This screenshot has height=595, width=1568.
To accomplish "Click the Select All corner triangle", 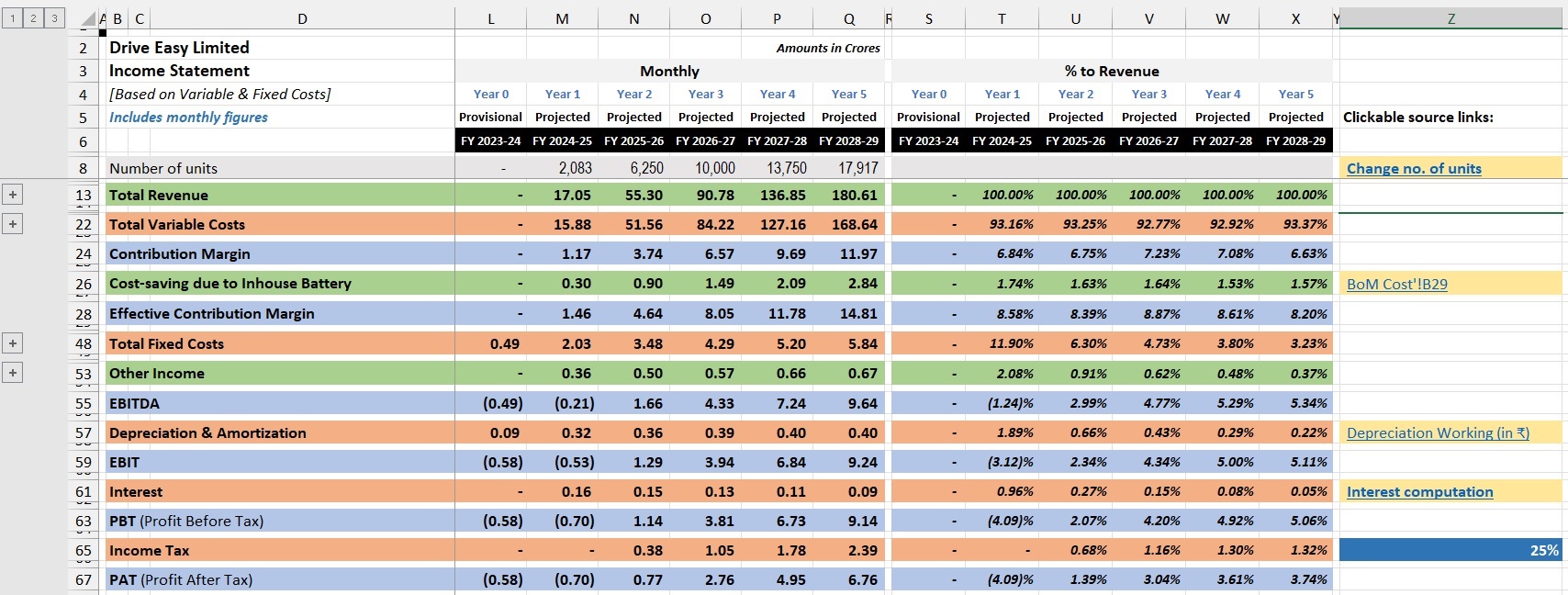I will tap(87, 19).
